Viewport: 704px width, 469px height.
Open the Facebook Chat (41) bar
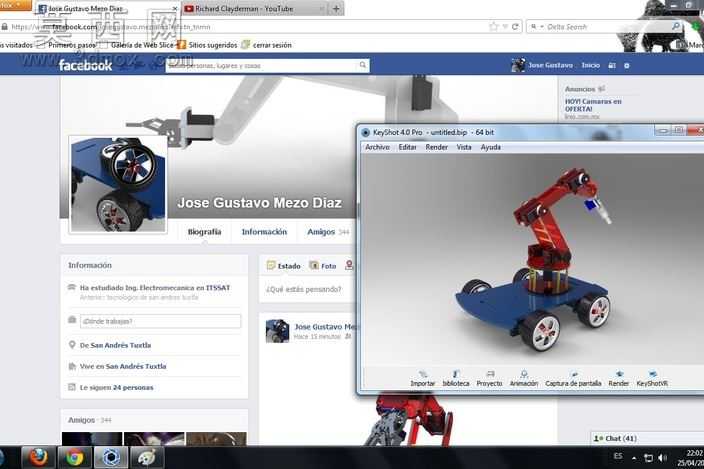coord(647,438)
